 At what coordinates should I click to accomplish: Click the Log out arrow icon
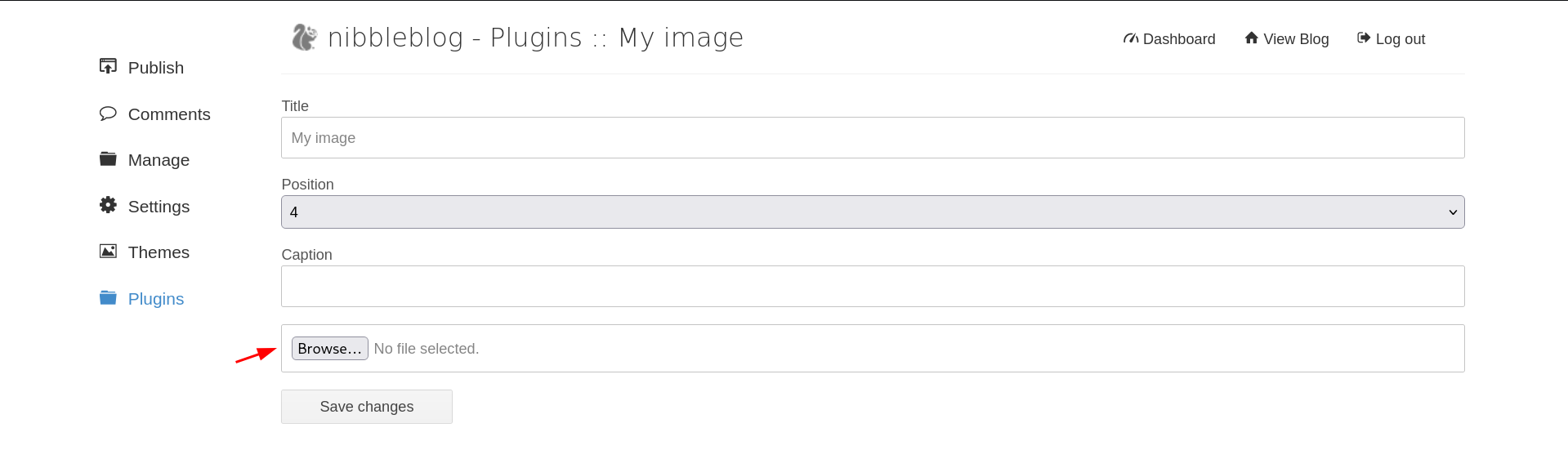pyautogui.click(x=1363, y=38)
